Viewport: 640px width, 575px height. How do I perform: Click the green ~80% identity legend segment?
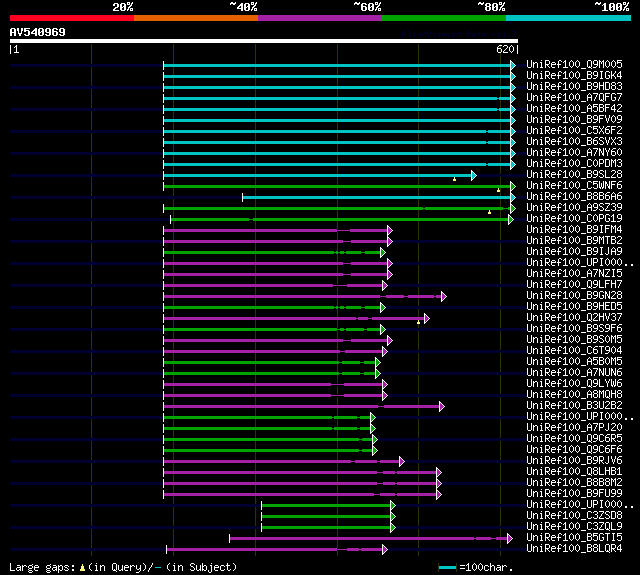coord(444,18)
